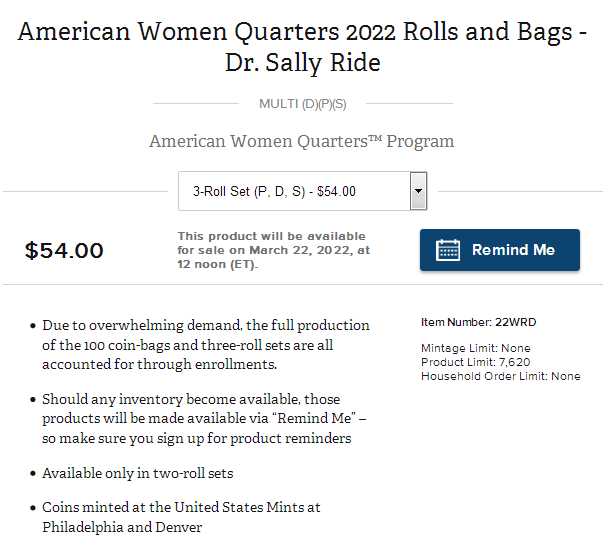Image resolution: width=613 pixels, height=558 pixels.
Task: Open American Women Quarters Program subtitle
Action: tap(302, 141)
